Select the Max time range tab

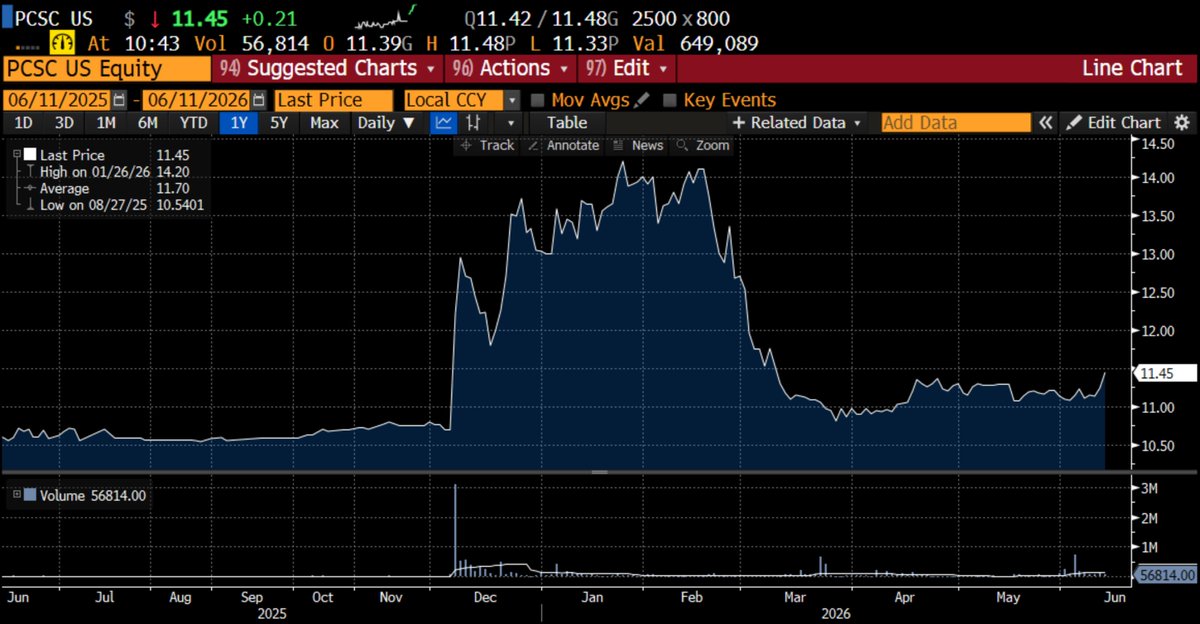(x=324, y=123)
